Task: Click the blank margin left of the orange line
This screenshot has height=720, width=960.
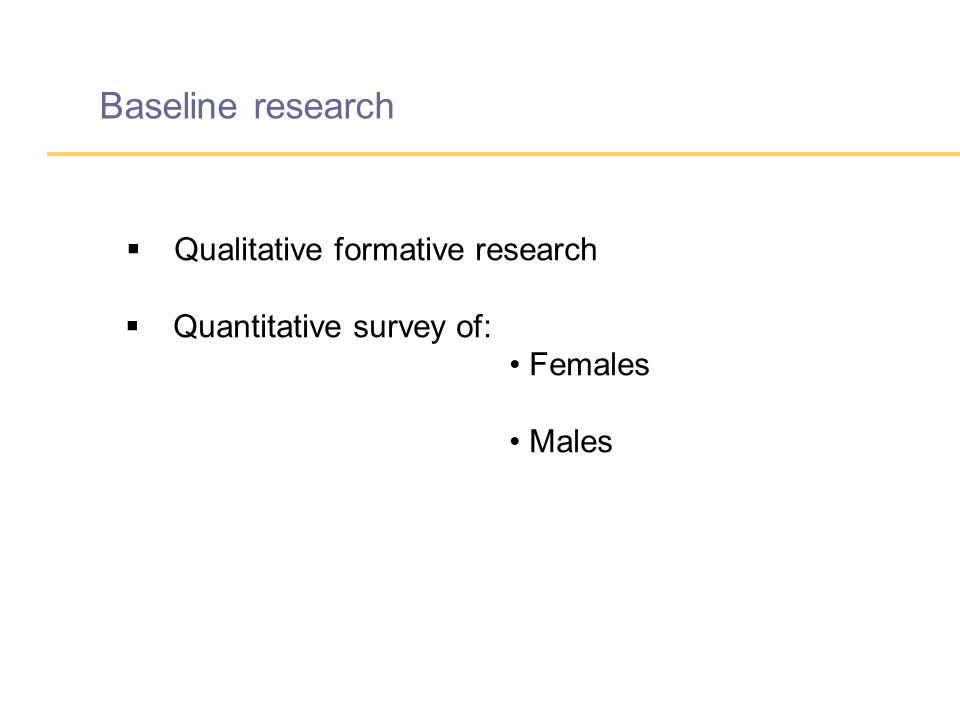Action: 23,154
